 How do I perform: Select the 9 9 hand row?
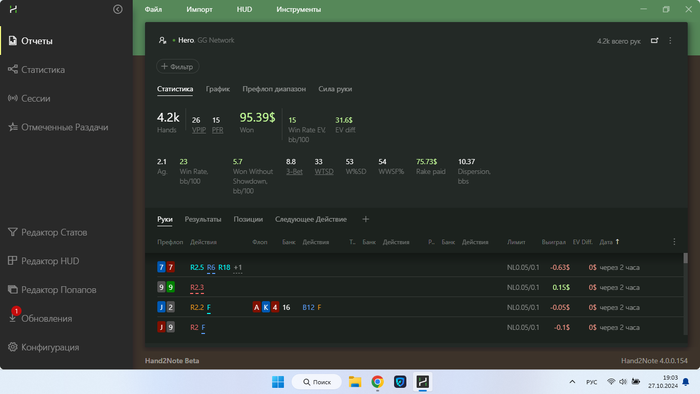(414, 287)
